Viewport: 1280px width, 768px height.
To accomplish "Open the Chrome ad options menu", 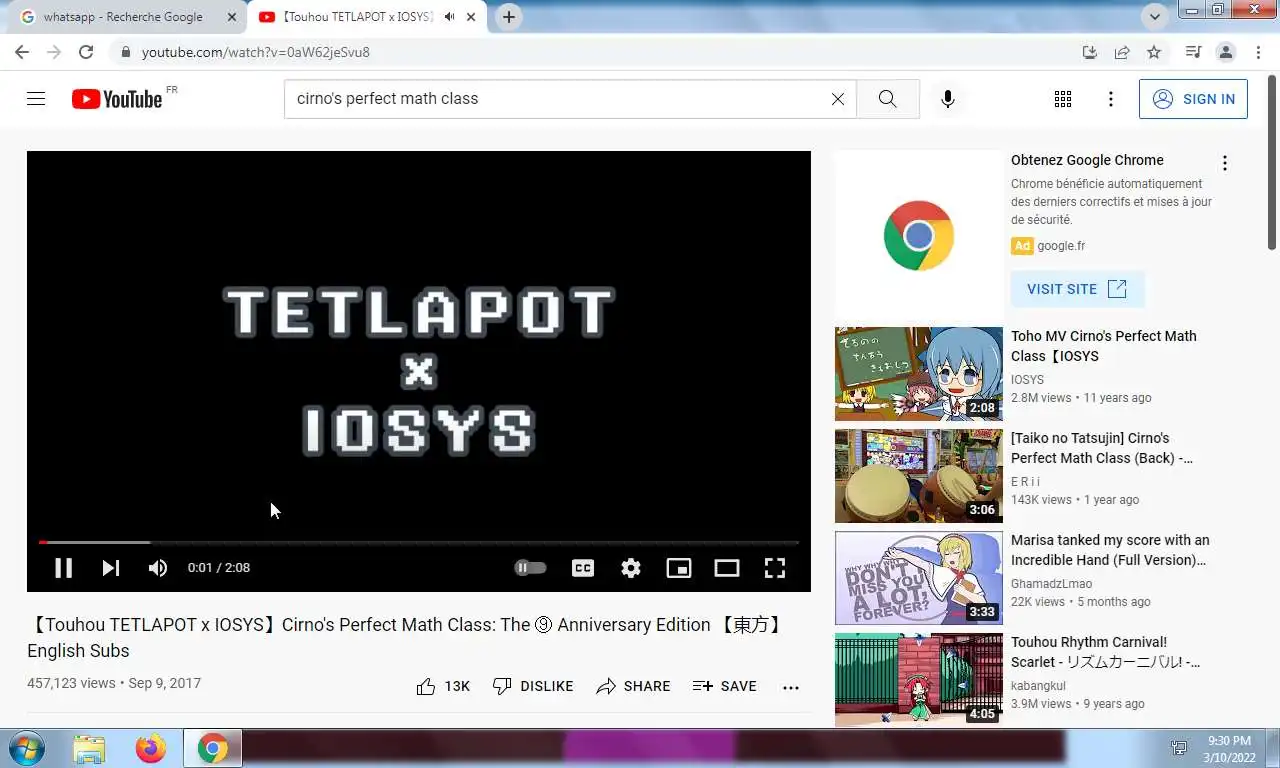I will tap(1224, 163).
